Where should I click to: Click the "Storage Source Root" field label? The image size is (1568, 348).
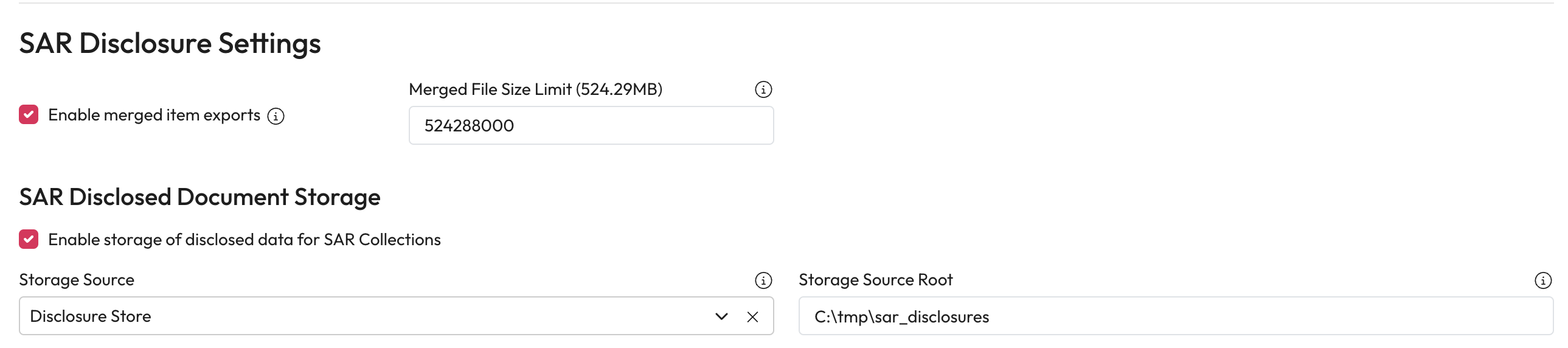875,280
